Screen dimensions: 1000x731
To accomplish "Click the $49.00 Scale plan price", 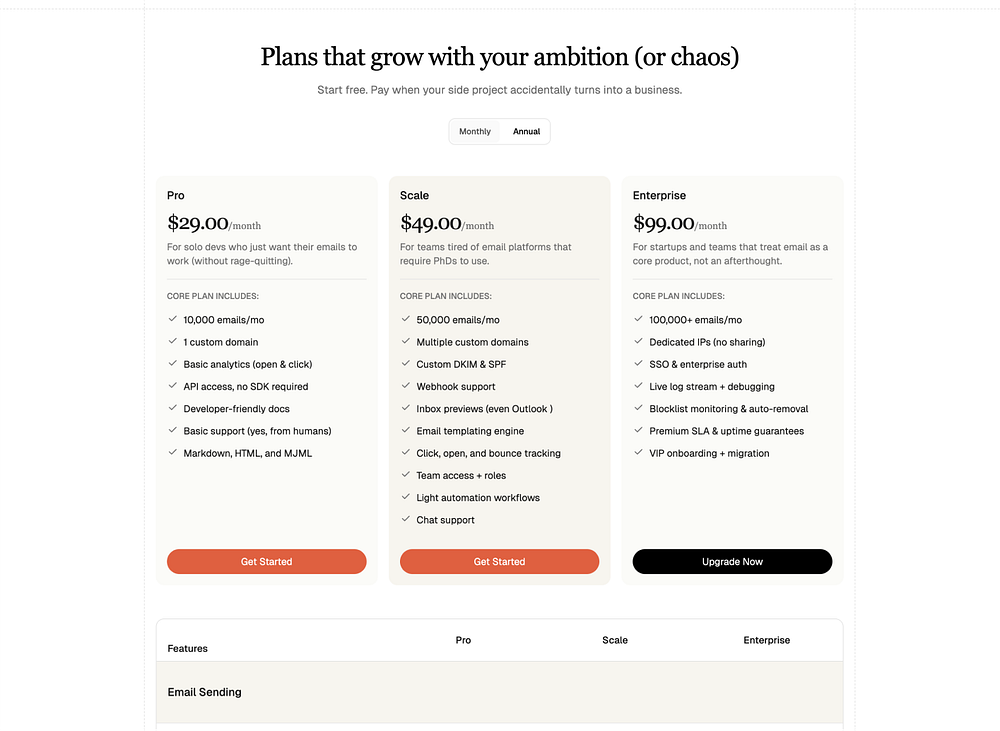I will [431, 224].
